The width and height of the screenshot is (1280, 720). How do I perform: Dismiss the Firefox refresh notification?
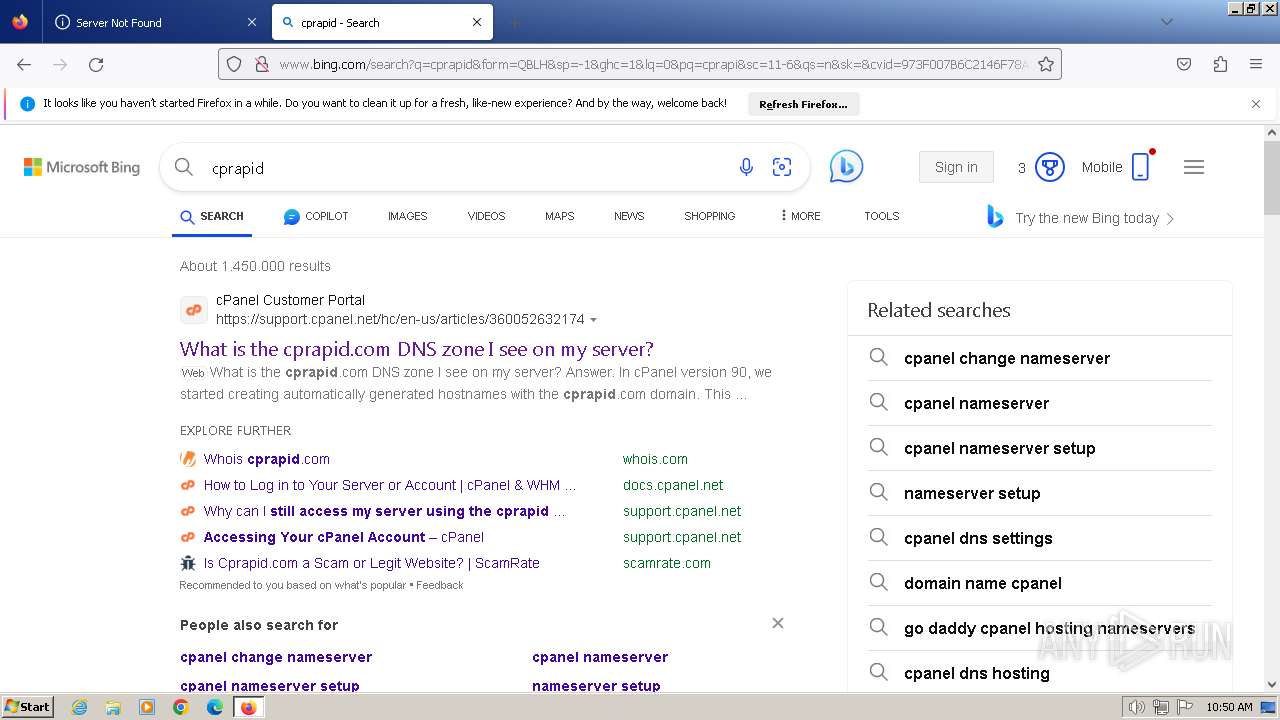point(1256,103)
